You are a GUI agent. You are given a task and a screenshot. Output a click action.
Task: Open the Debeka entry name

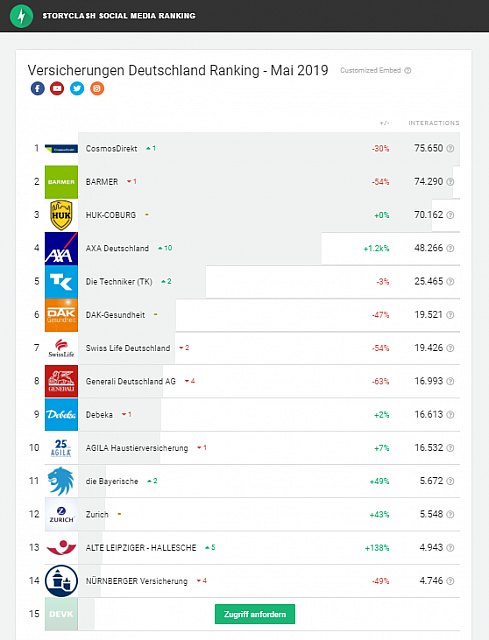[x=99, y=415]
